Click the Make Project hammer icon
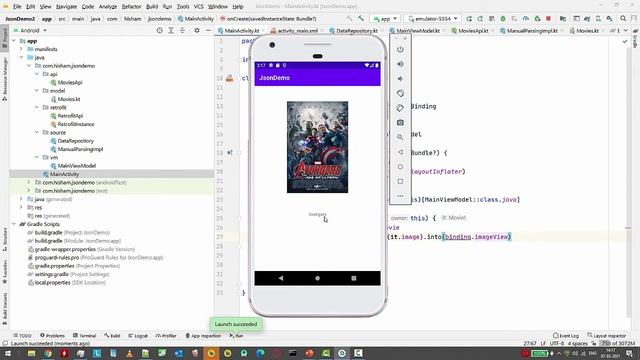640x360 pixels. click(361, 18)
